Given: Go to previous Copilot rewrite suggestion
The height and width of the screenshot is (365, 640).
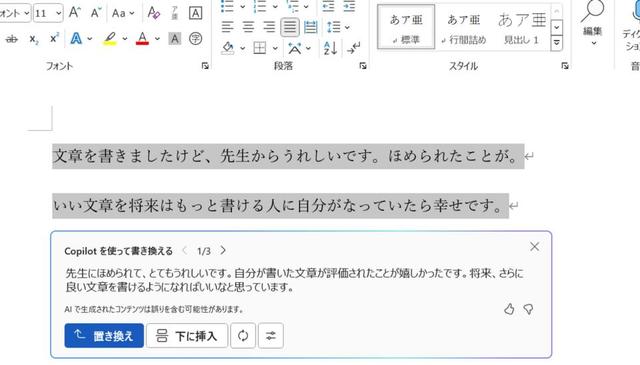Looking at the screenshot, I should [x=184, y=250].
